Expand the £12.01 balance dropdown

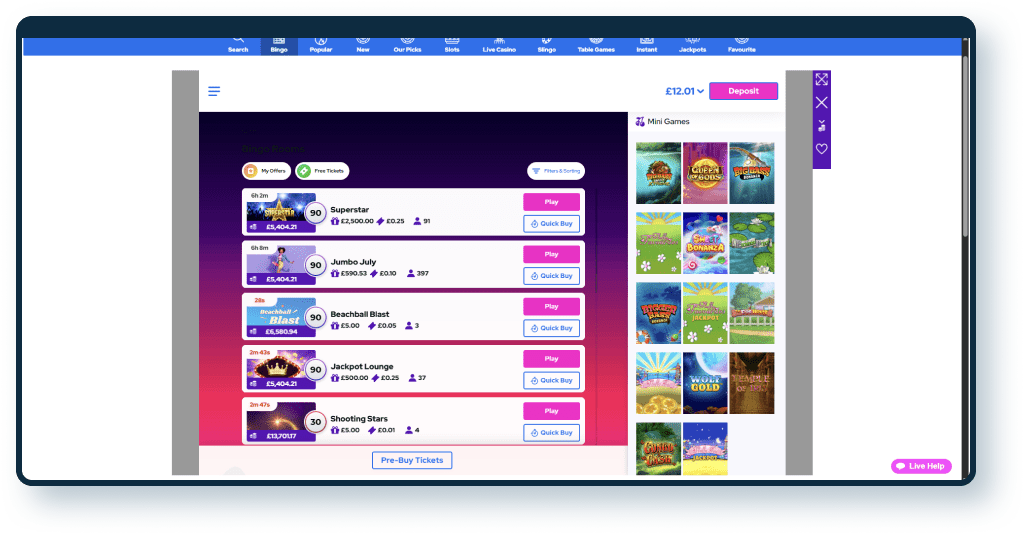685,91
